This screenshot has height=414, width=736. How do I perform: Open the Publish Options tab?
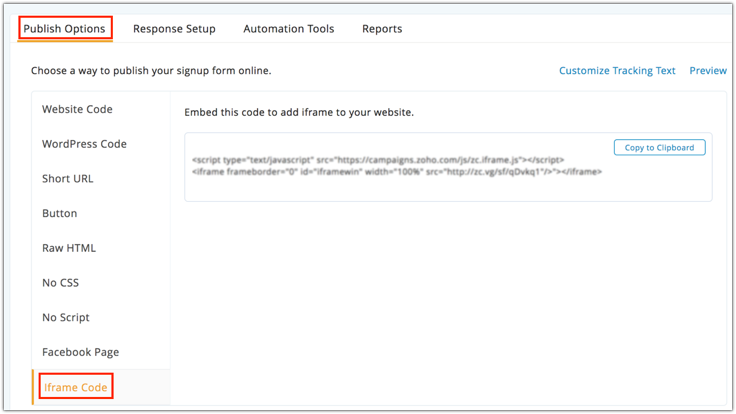(64, 29)
